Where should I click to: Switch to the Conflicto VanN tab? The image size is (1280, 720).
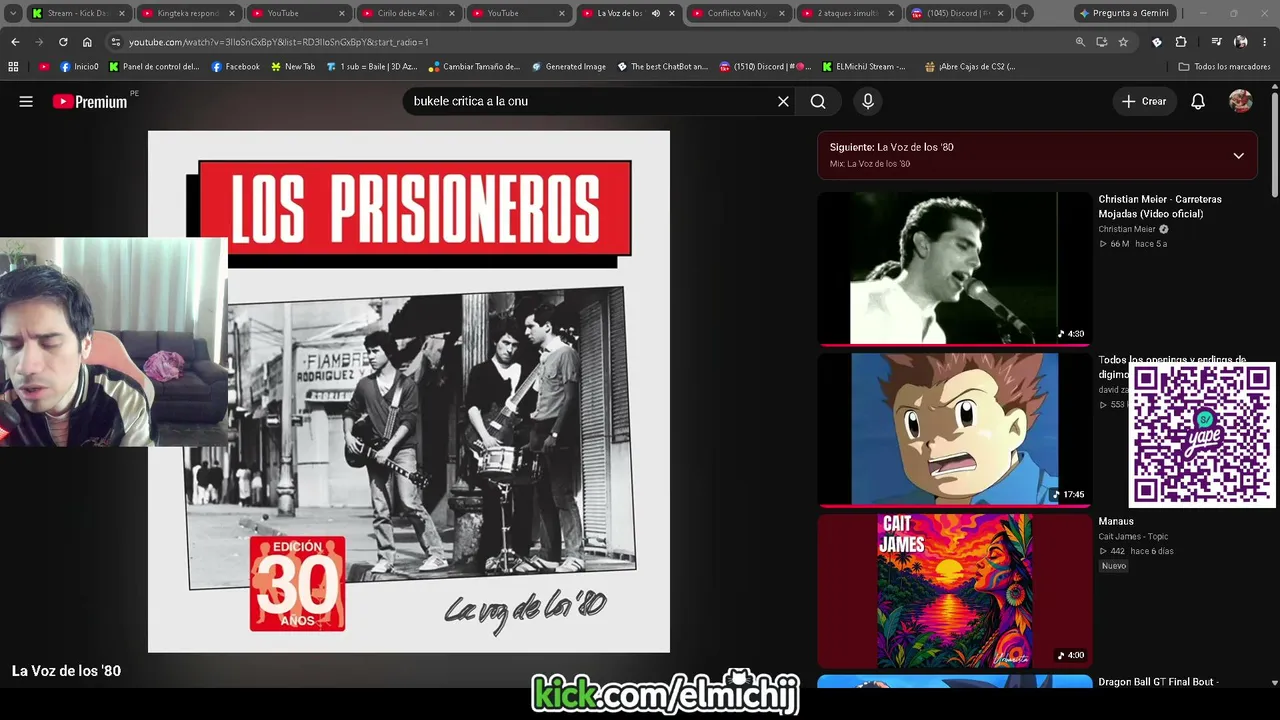click(738, 13)
